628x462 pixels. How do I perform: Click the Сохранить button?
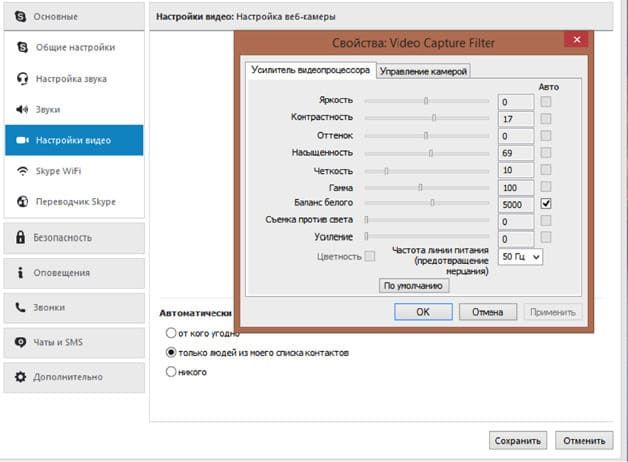coord(517,440)
